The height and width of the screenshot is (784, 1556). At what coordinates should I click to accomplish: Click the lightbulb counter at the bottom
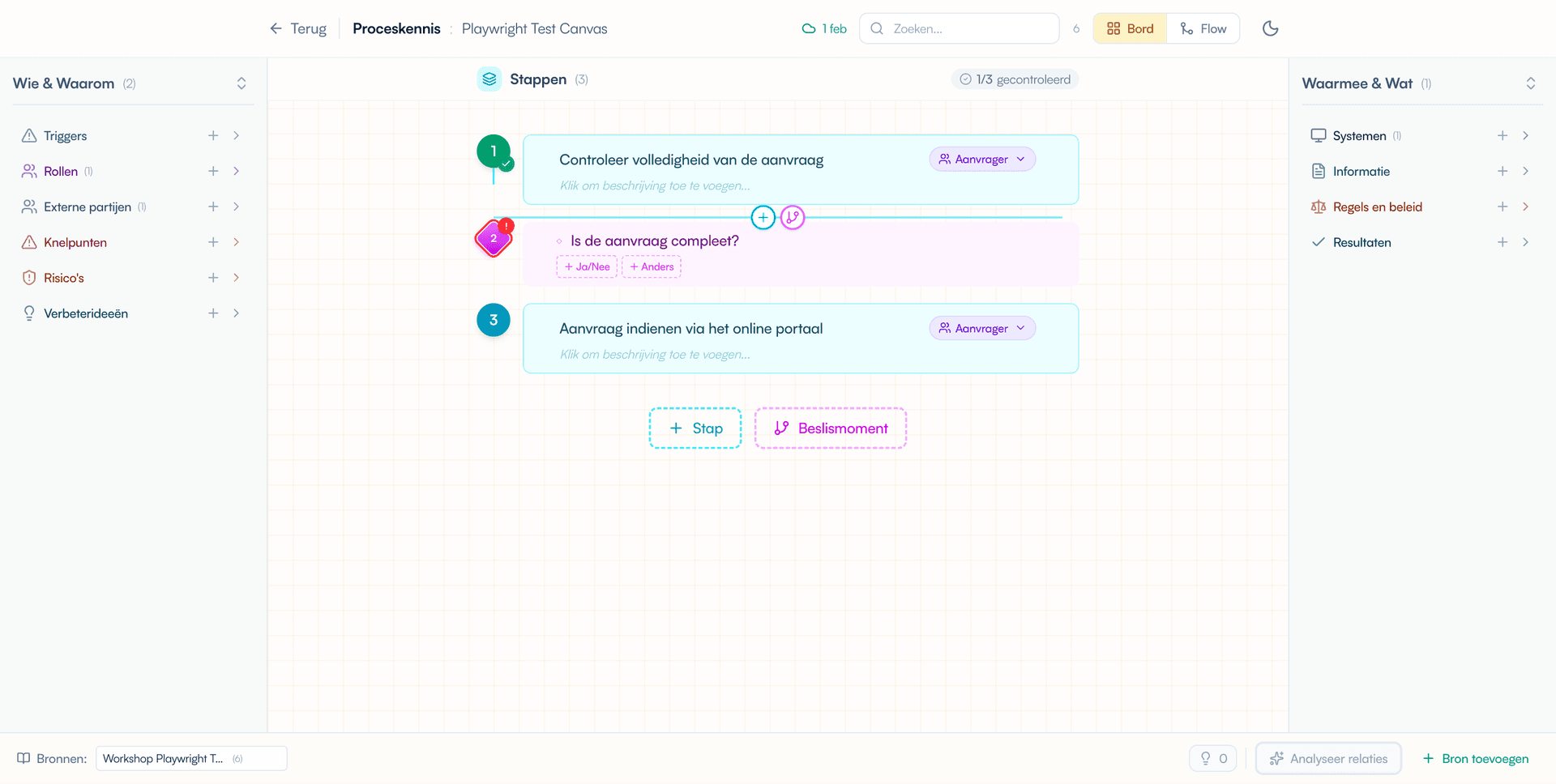pyautogui.click(x=1212, y=758)
